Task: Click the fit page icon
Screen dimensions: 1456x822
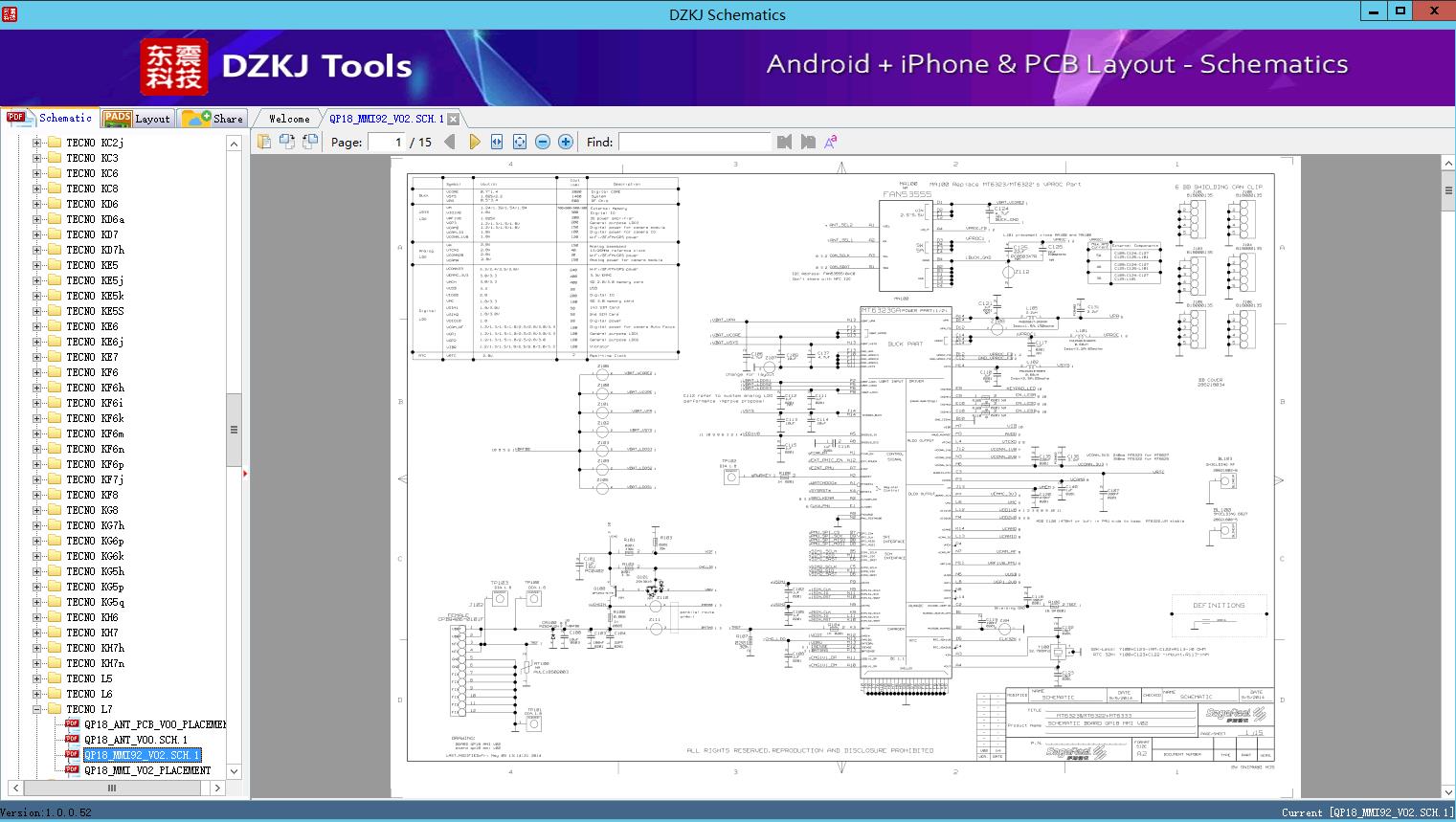Action: [519, 142]
